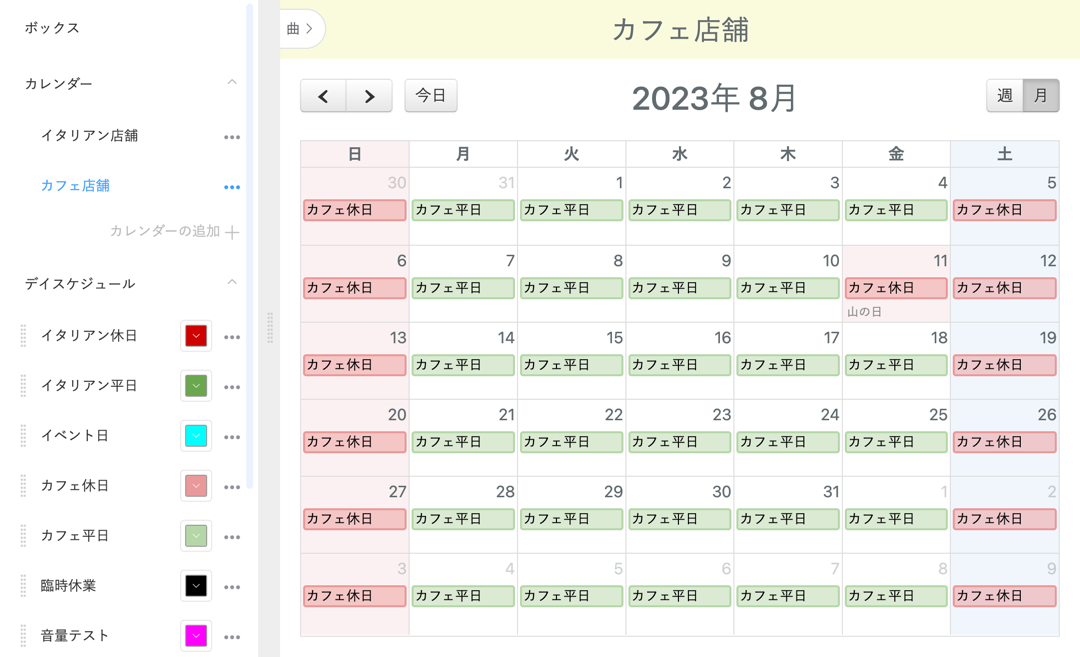The image size is (1080, 657).
Task: Open the red color dropdown for イタリアン休日
Action: pos(196,336)
